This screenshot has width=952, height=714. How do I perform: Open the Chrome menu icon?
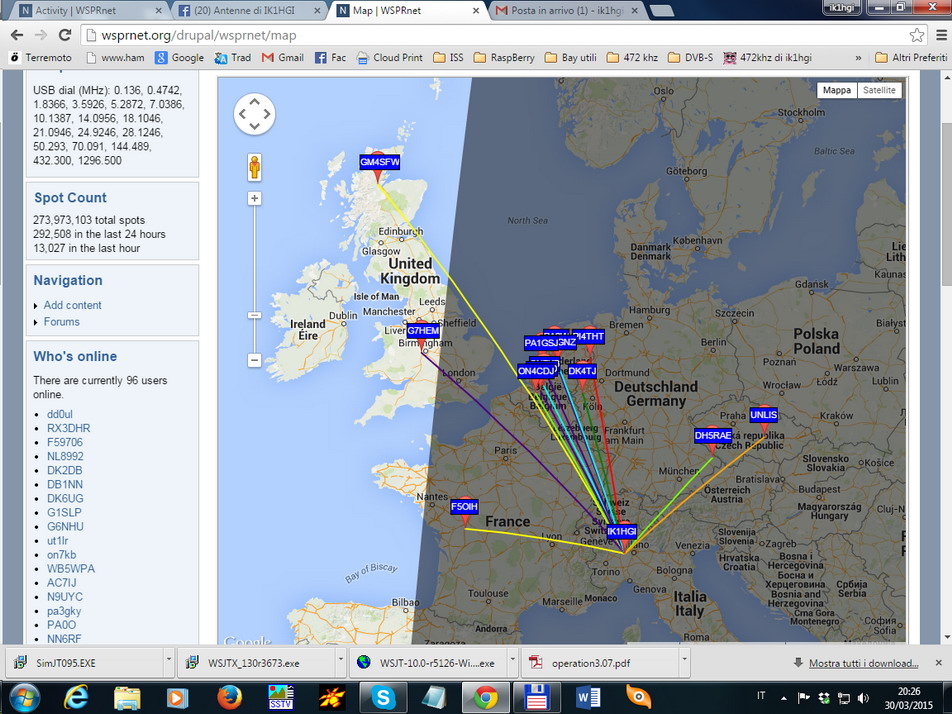point(941,35)
